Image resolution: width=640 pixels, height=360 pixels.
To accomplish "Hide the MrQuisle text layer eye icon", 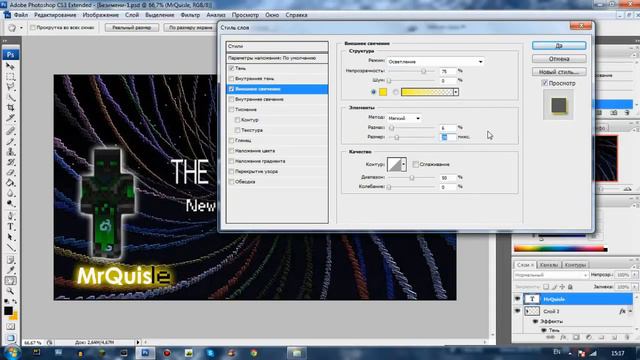I will pyautogui.click(x=518, y=299).
